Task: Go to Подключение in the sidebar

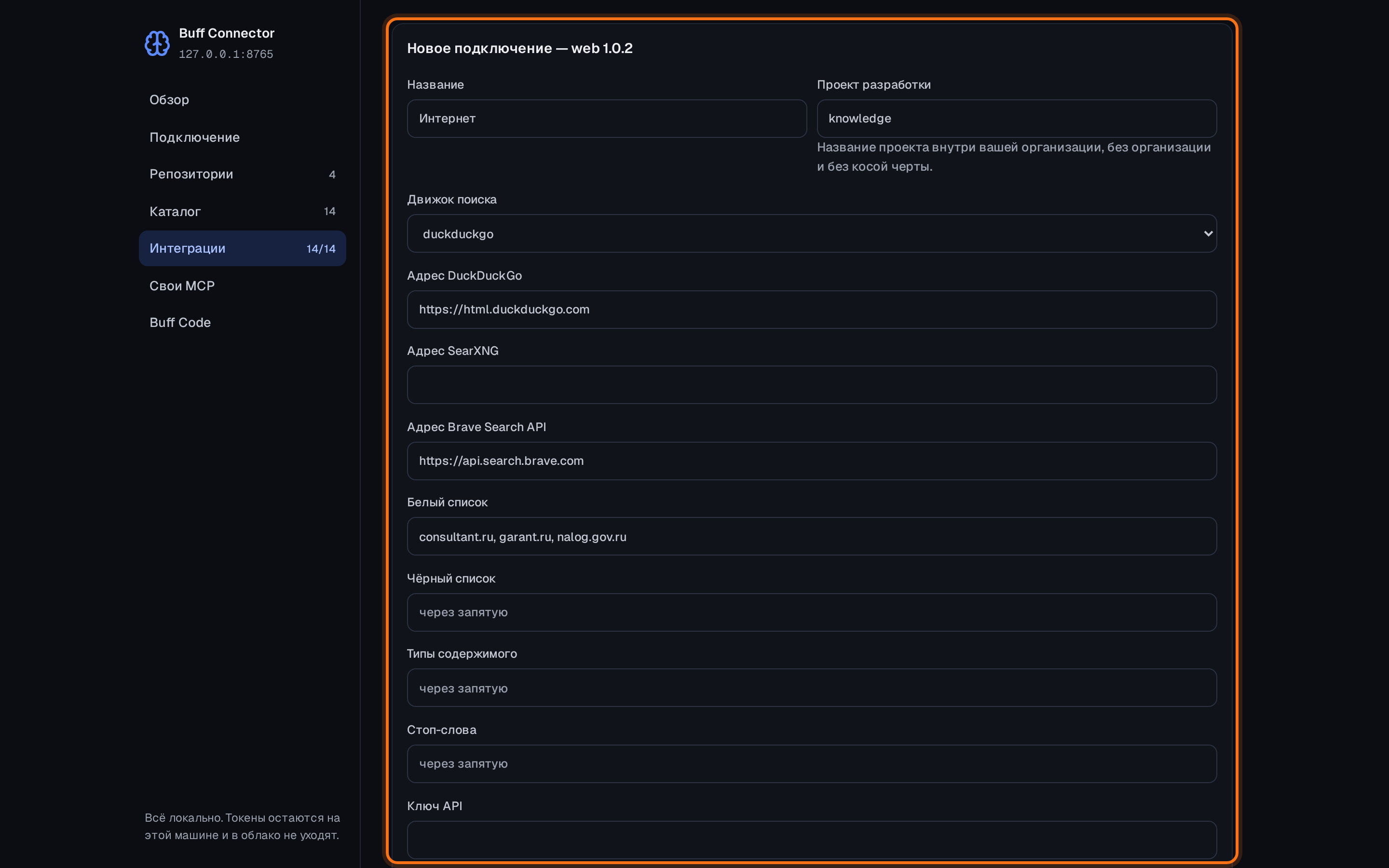Action: point(242,137)
